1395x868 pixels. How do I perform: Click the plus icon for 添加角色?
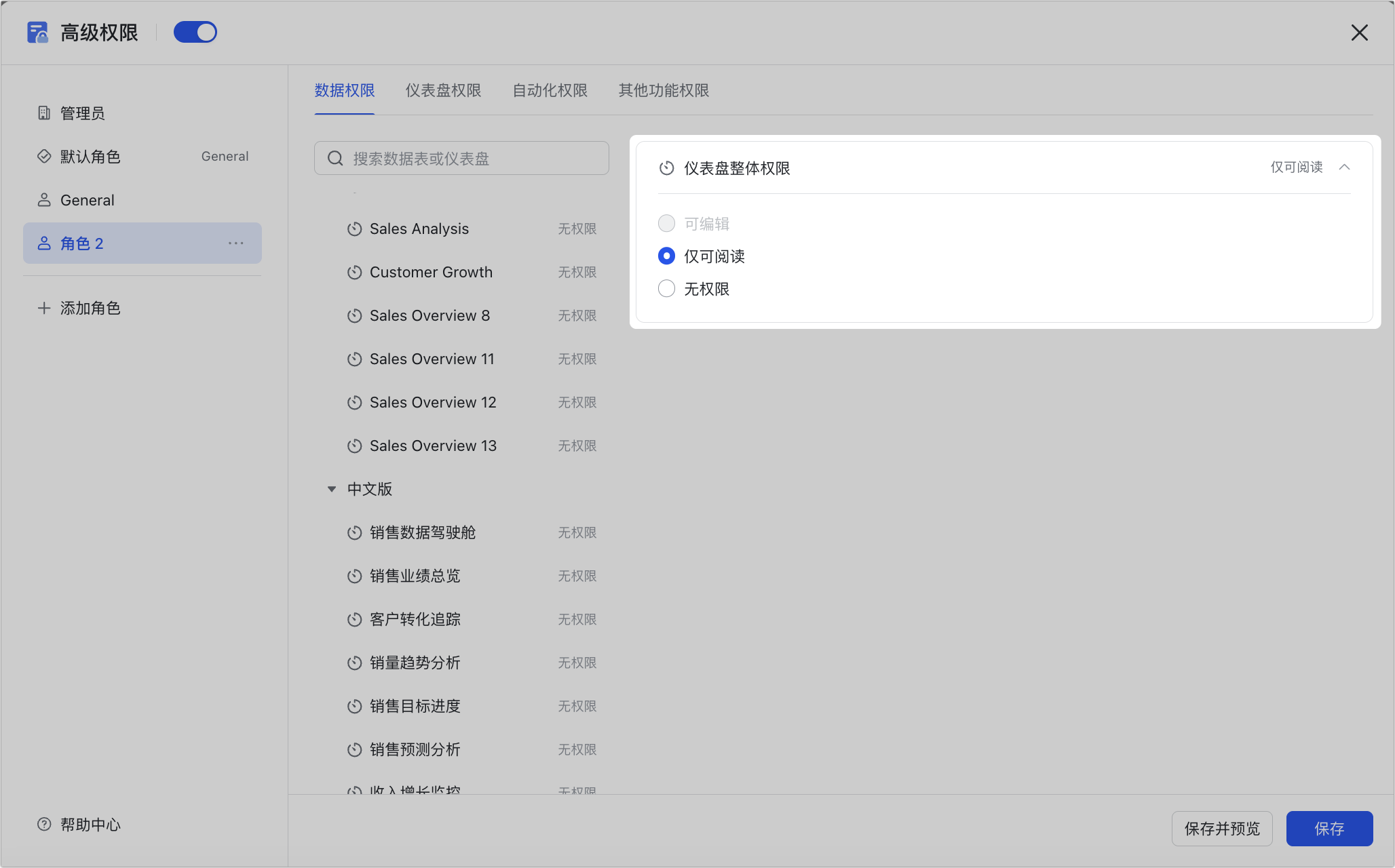44,308
